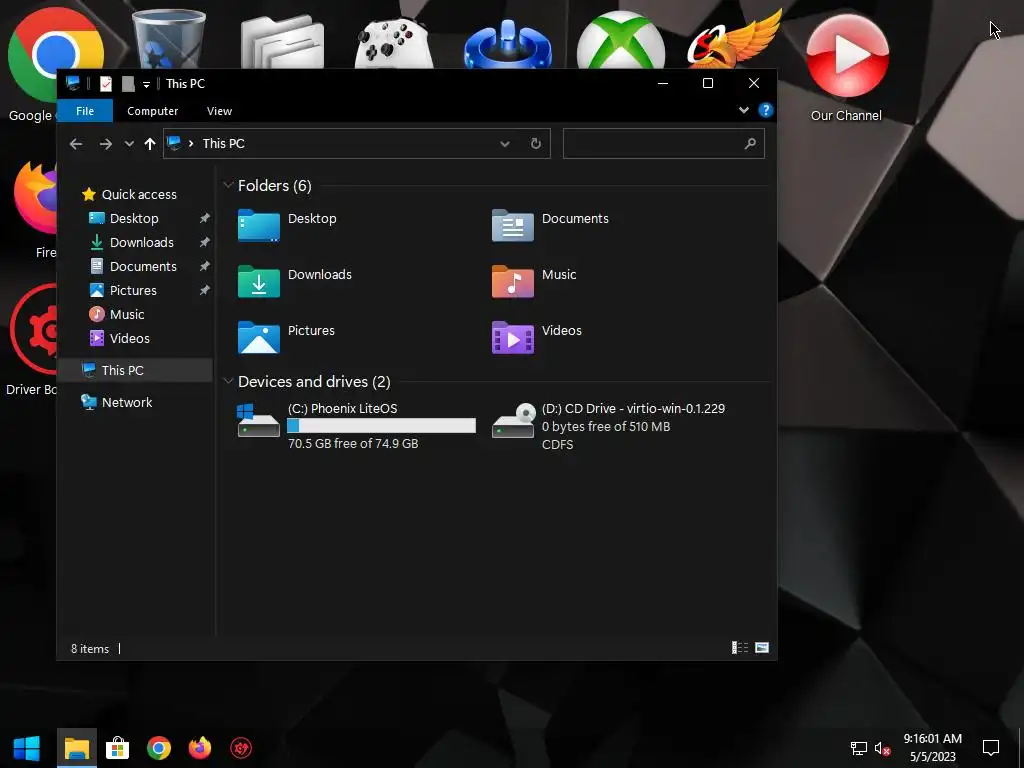Launch Chrome from taskbar
The image size is (1024, 768).
point(159,748)
